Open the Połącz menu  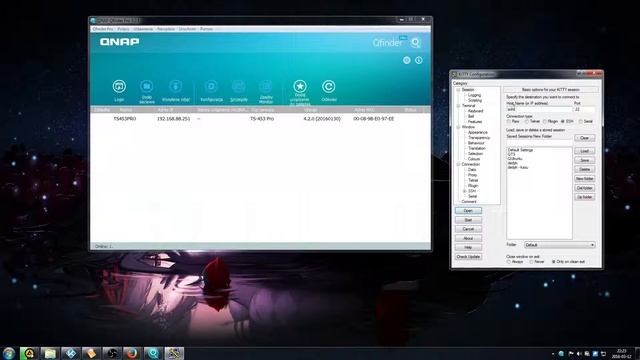click(x=123, y=29)
